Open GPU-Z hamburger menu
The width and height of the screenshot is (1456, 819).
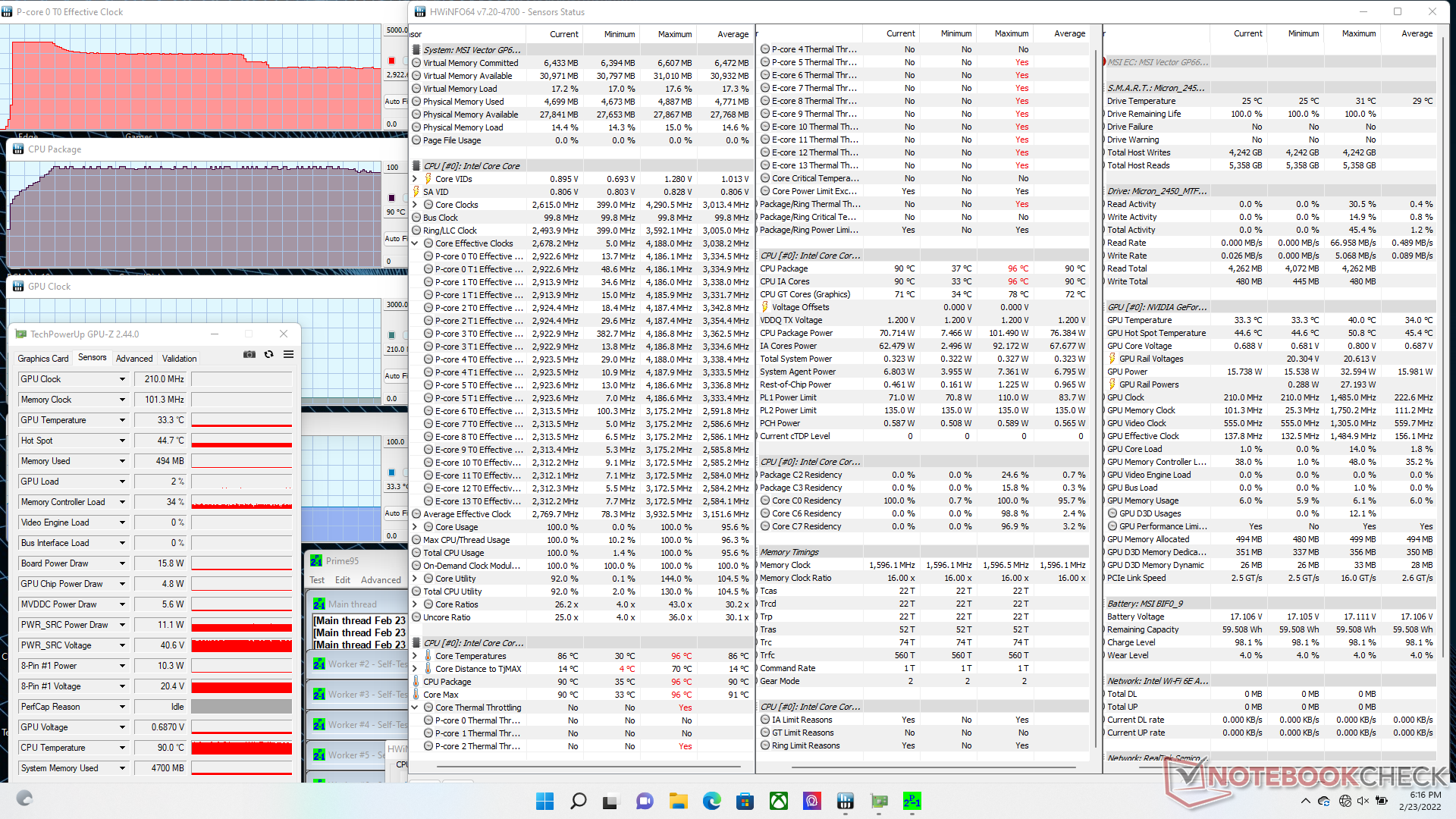coord(289,355)
